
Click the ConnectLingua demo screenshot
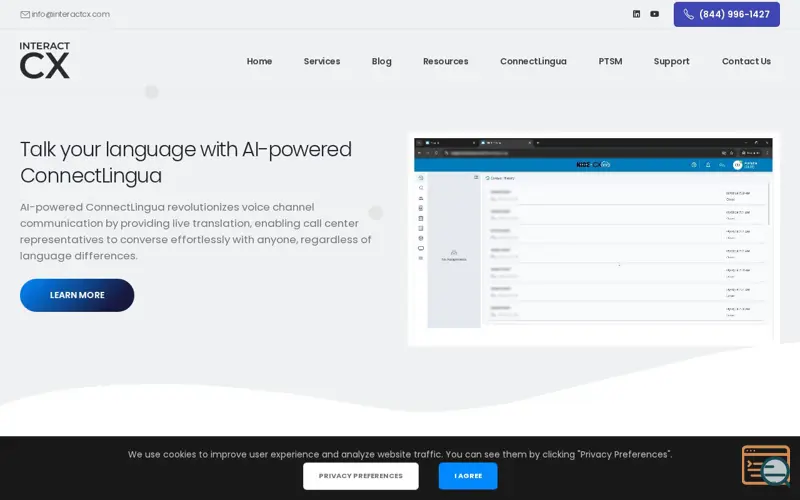(x=593, y=239)
